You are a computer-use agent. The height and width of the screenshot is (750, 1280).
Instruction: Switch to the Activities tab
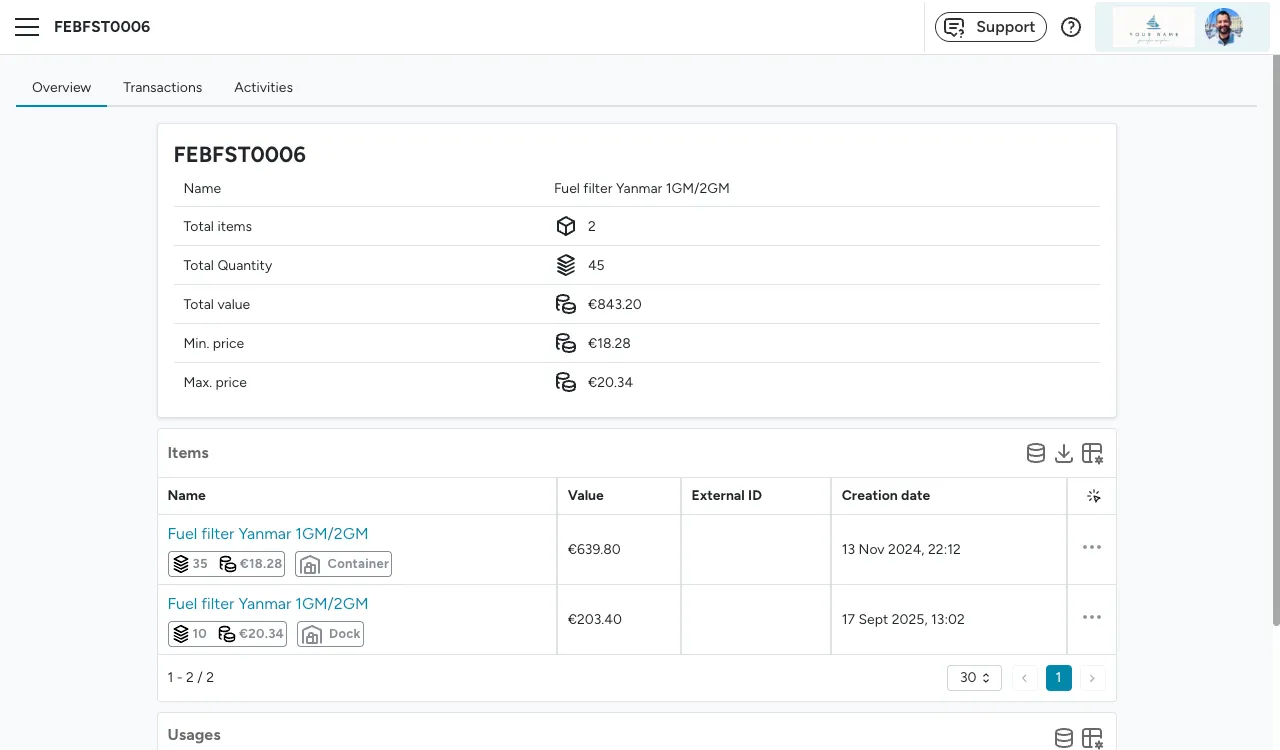pyautogui.click(x=263, y=87)
